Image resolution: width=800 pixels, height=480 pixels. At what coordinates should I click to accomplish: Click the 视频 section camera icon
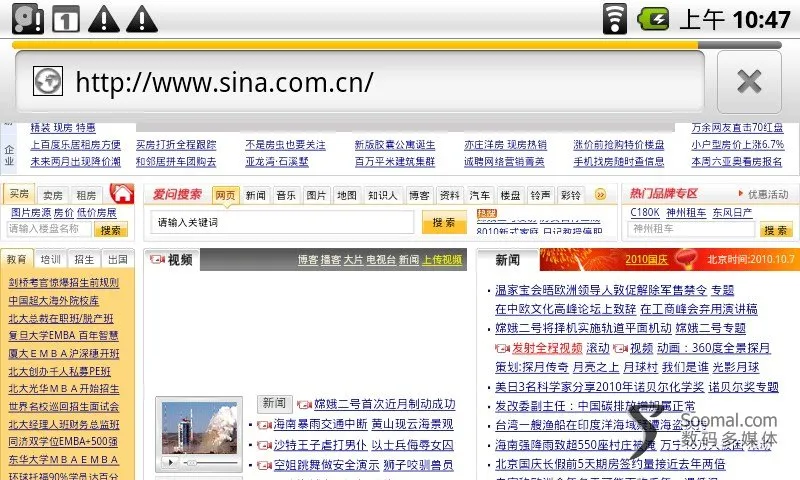(x=157, y=259)
